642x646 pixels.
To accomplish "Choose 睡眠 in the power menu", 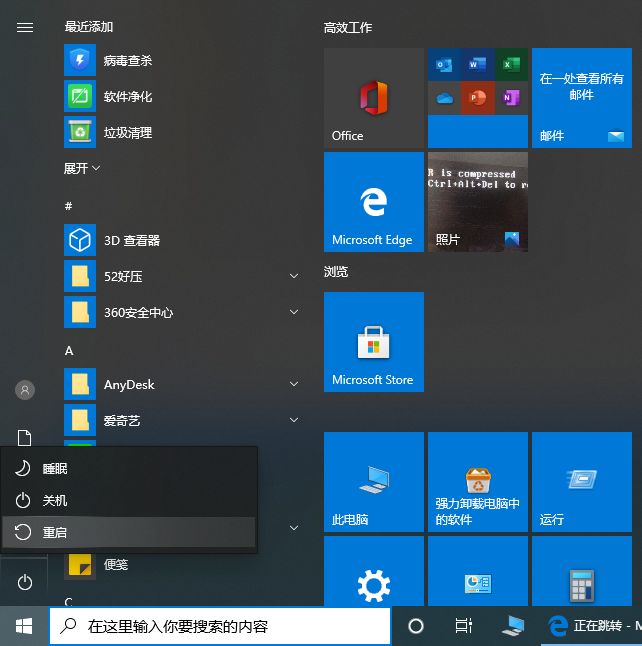I will [128, 468].
